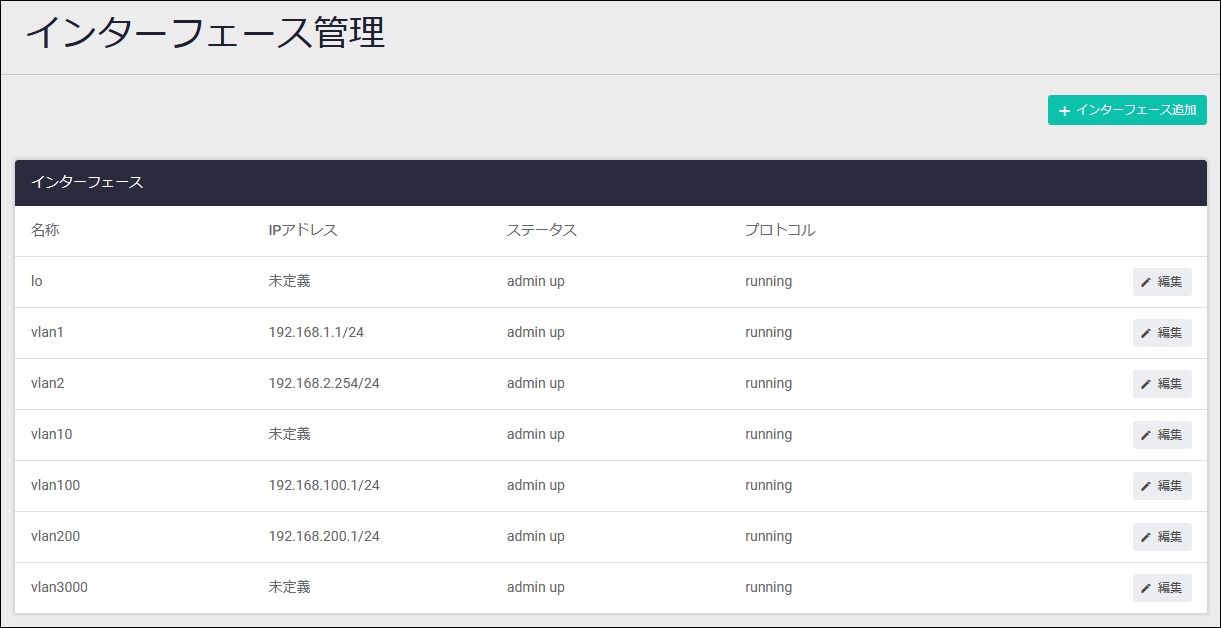Edit the vlan1 interface
1221x628 pixels.
coord(1161,333)
